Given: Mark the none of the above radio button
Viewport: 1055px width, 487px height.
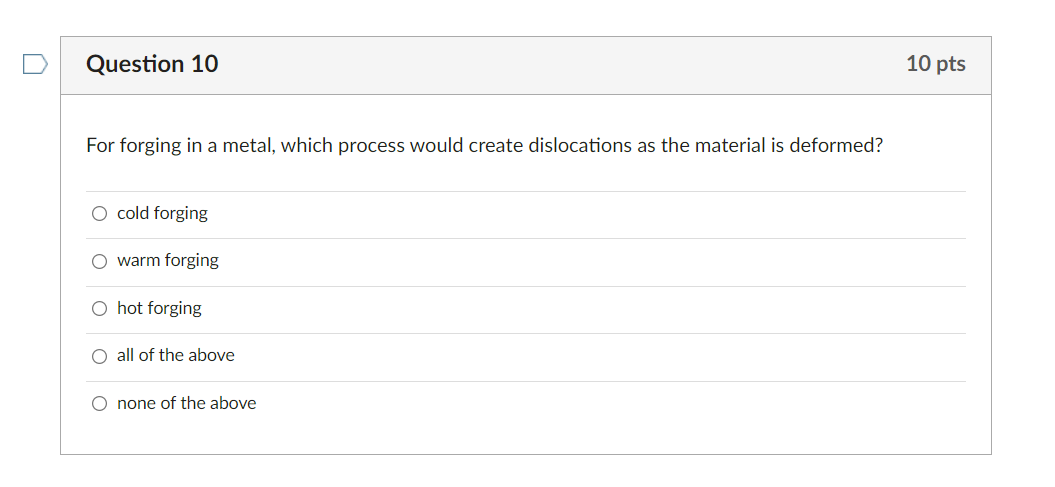Looking at the screenshot, I should pyautogui.click(x=99, y=404).
